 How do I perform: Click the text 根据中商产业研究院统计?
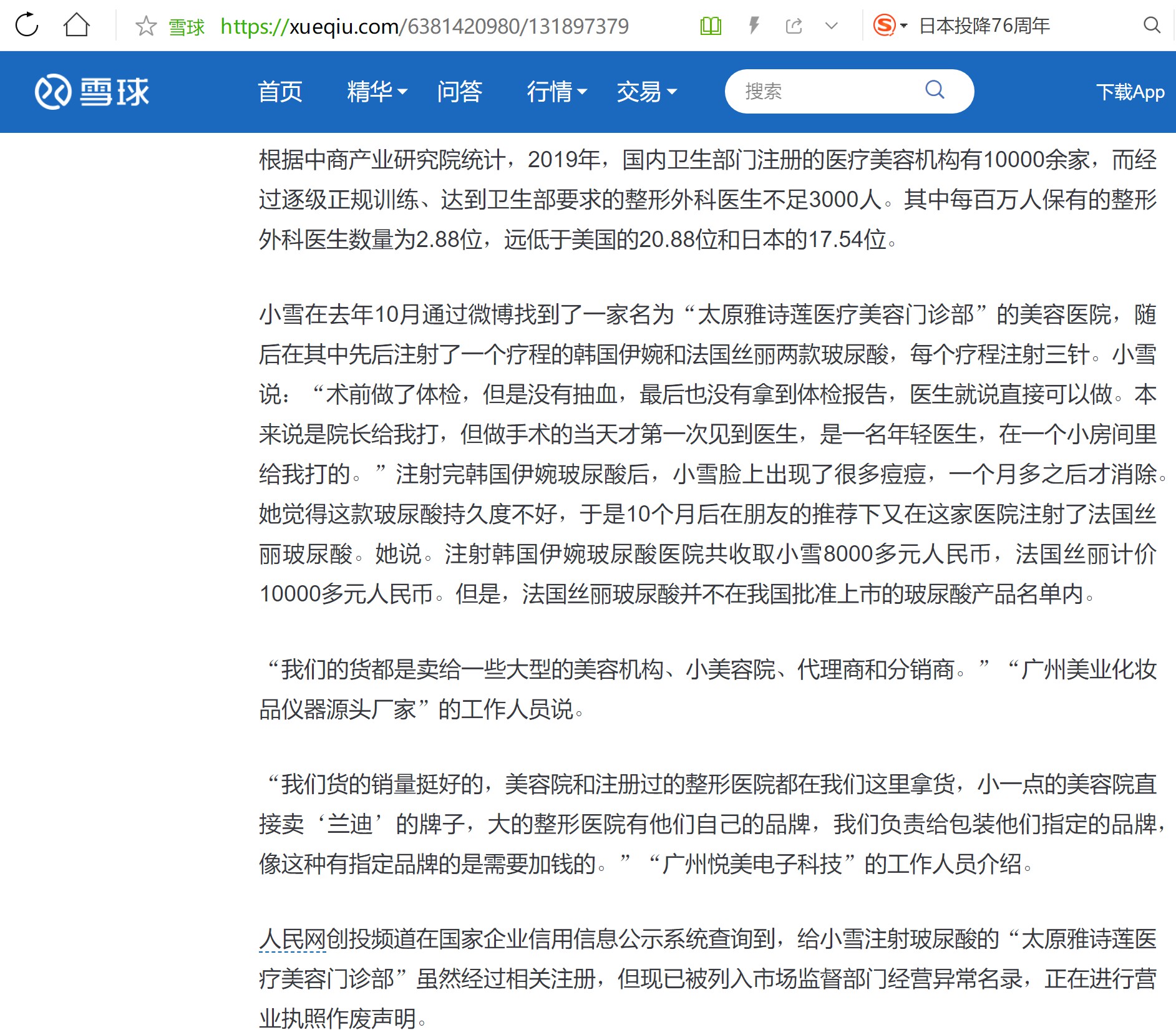pos(382,160)
